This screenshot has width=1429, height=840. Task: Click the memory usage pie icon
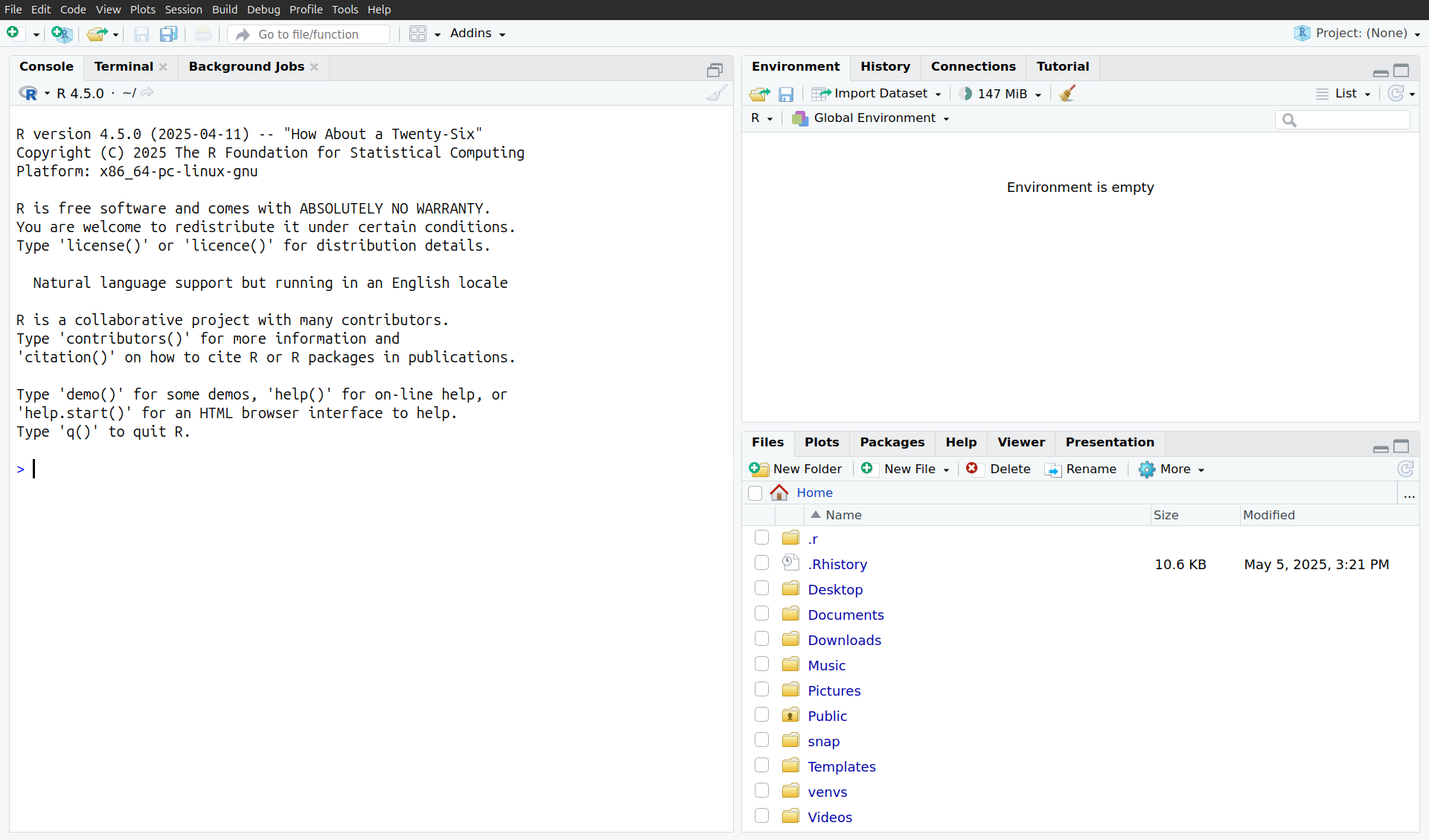[x=966, y=94]
